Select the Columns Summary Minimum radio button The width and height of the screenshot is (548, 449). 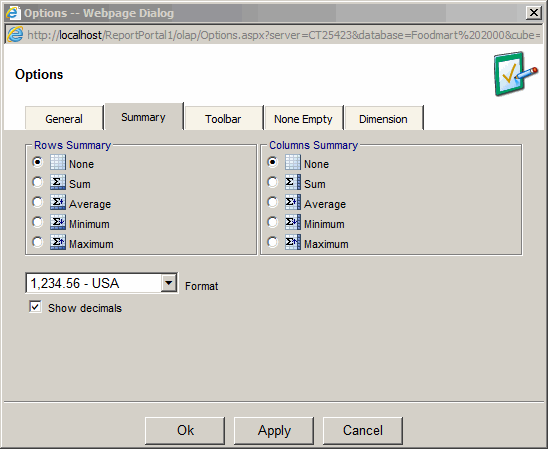pyautogui.click(x=272, y=222)
